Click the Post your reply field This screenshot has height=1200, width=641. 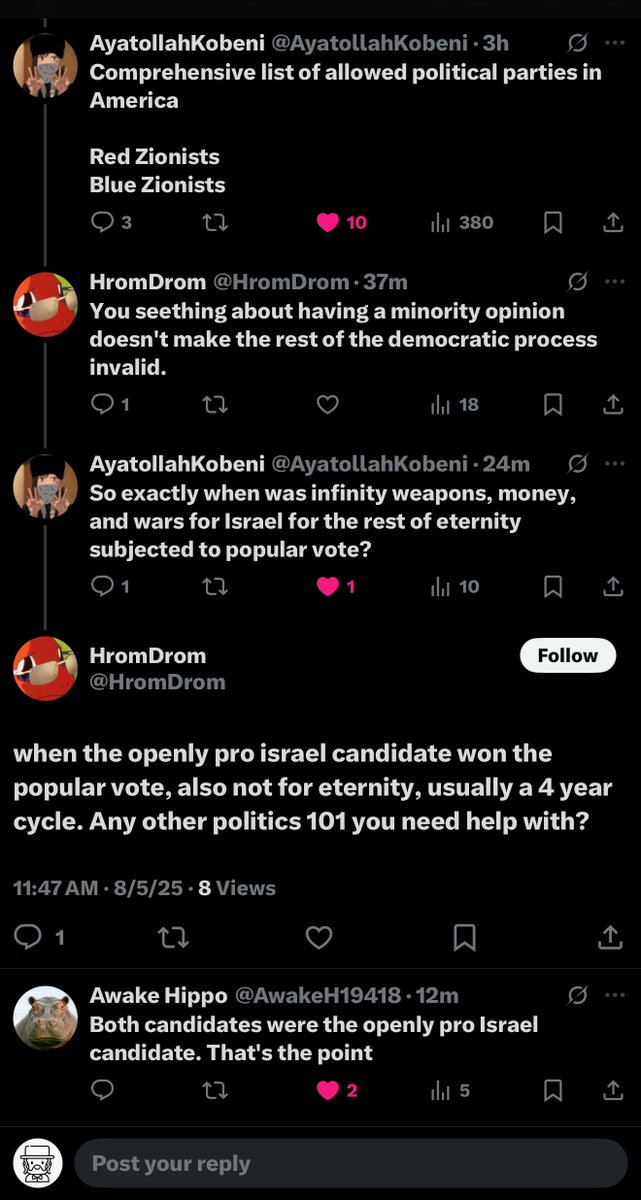(x=350, y=1164)
